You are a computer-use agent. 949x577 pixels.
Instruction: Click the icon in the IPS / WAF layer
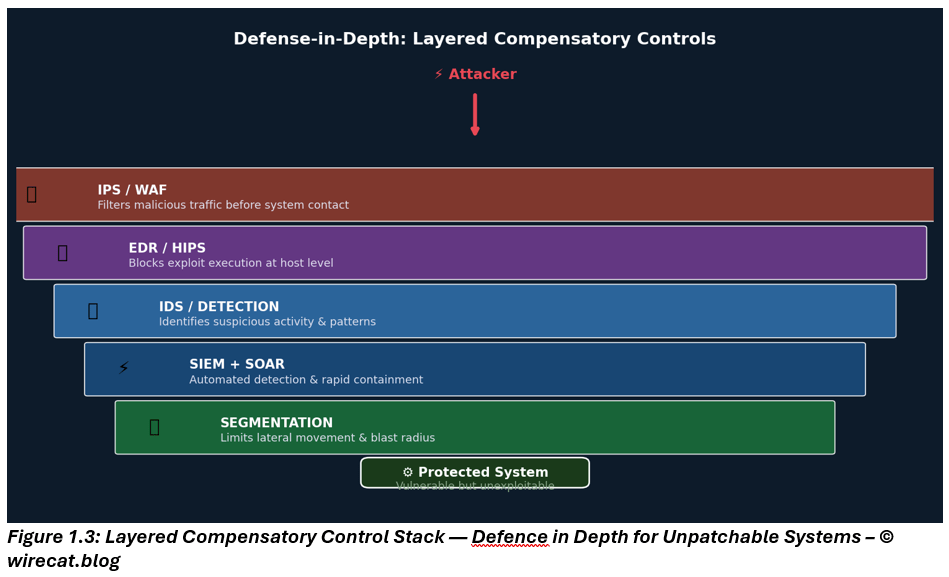click(x=32, y=194)
